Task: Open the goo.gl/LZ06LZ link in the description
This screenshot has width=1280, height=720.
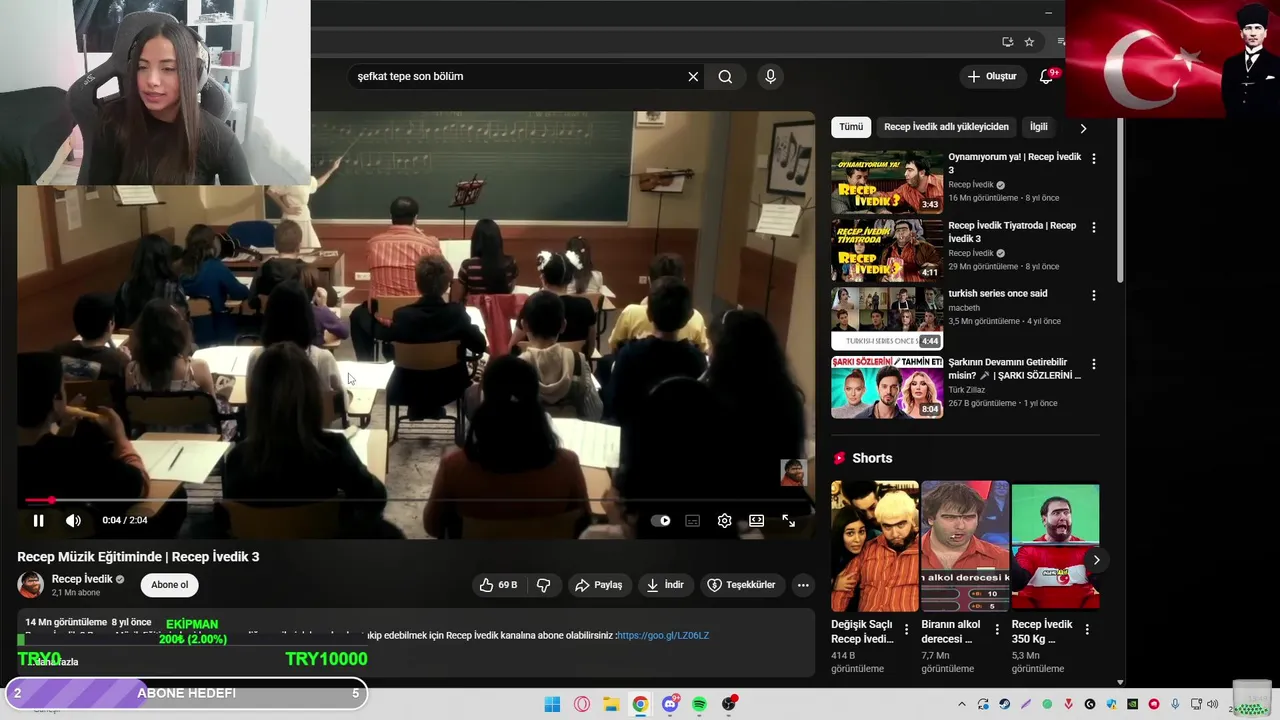Action: coord(664,635)
